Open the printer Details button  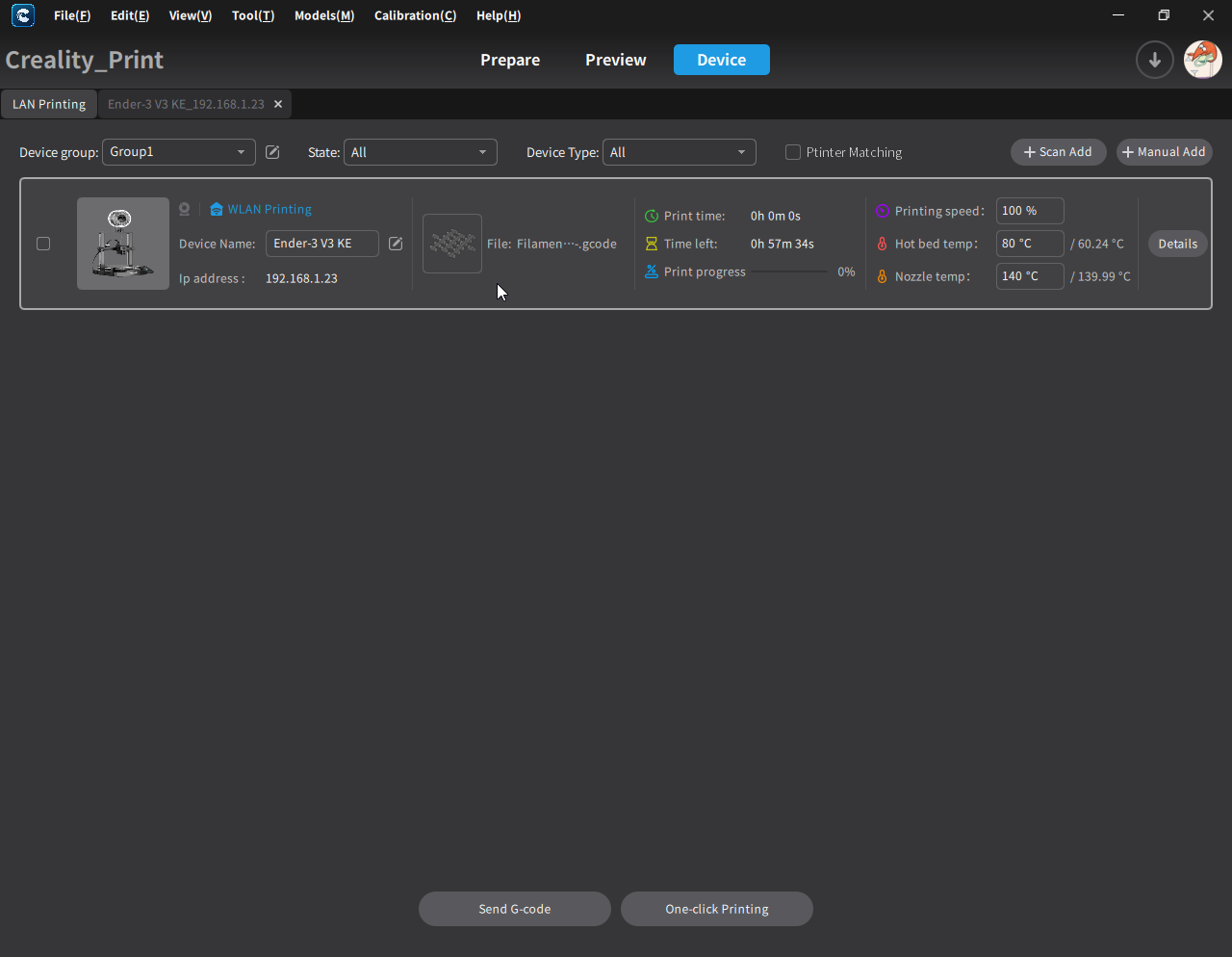1178,244
